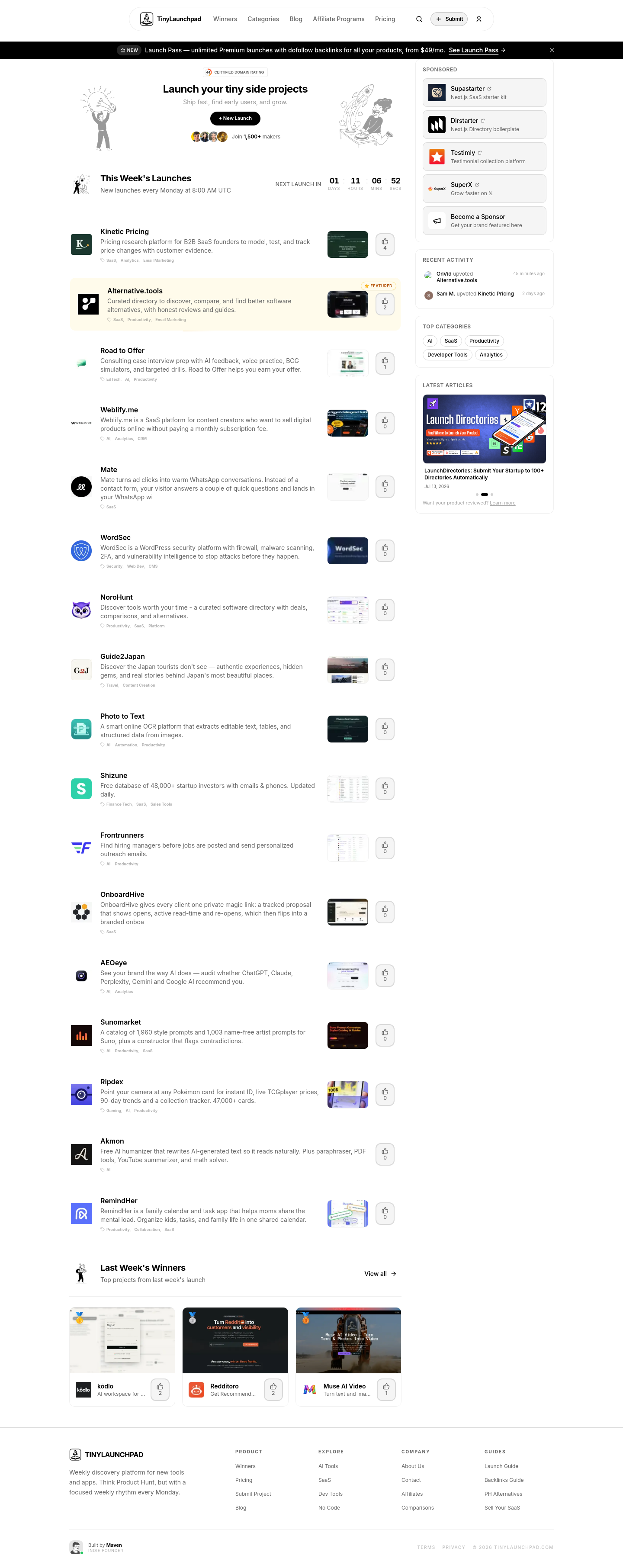This screenshot has height=1568, width=623.
Task: Upvote Alternative.tools
Action: point(385,304)
